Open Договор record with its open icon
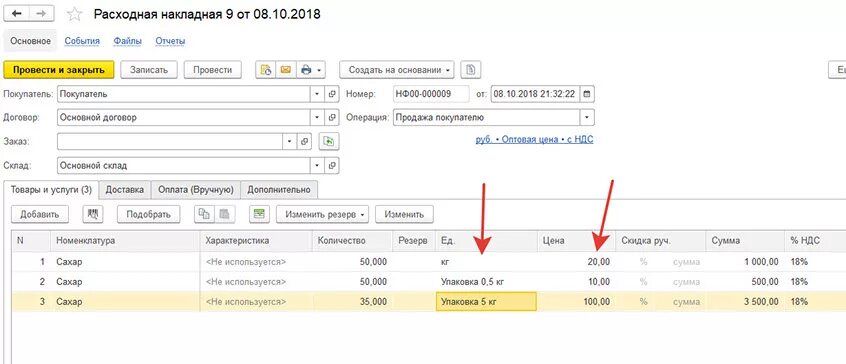Viewport: 846px width, 364px height. pos(332,117)
